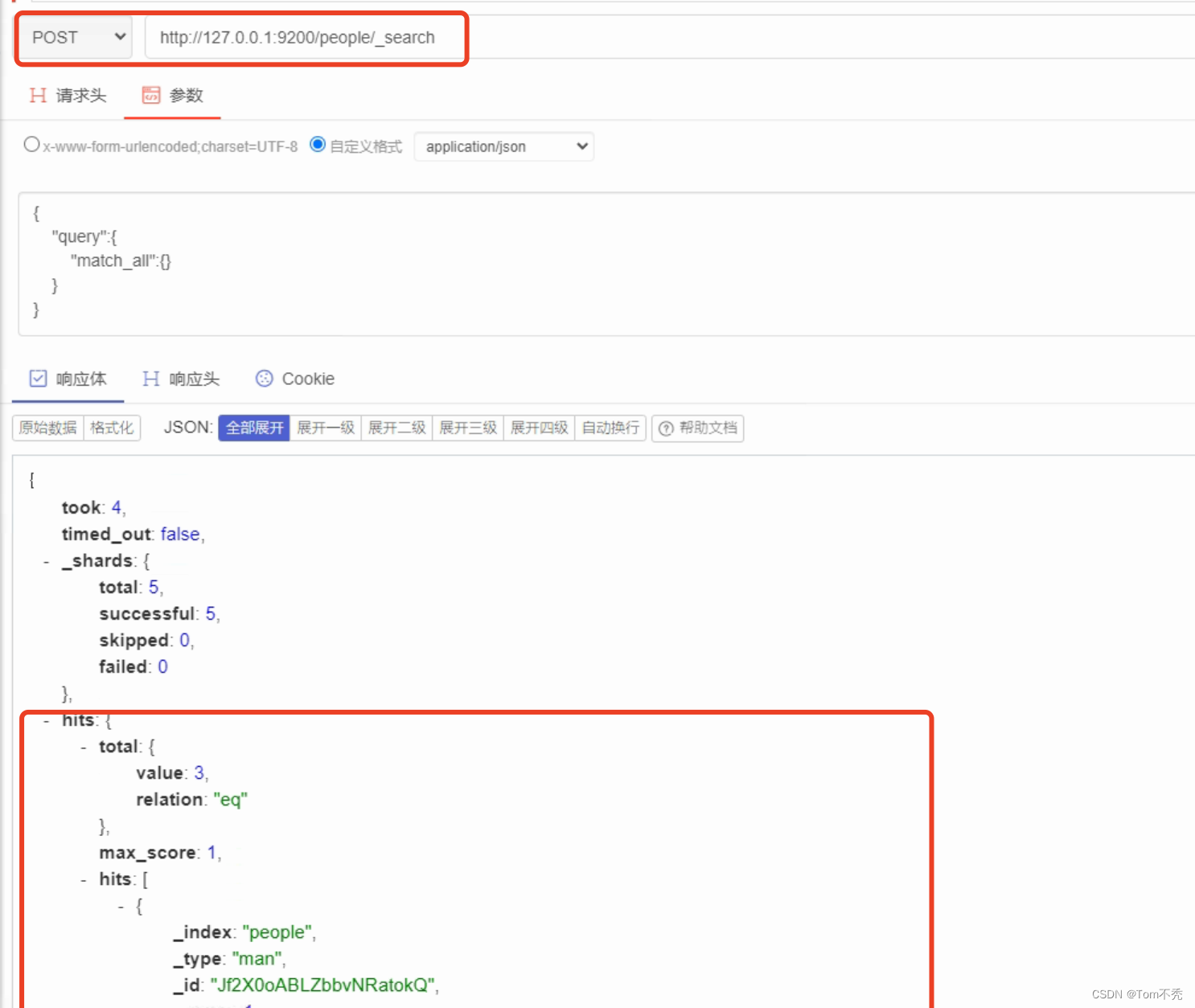Click 展开二级 to expand second level
Viewport: 1195px width, 1008px height.
pos(397,428)
